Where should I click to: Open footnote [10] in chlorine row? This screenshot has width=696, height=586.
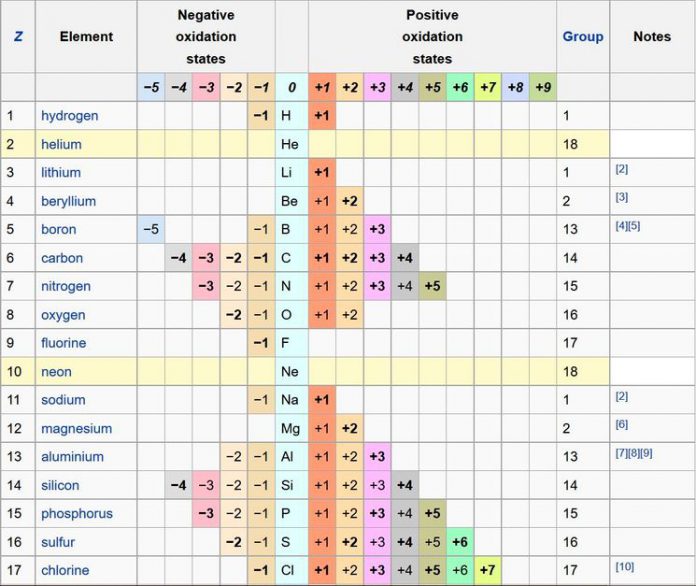coord(625,568)
